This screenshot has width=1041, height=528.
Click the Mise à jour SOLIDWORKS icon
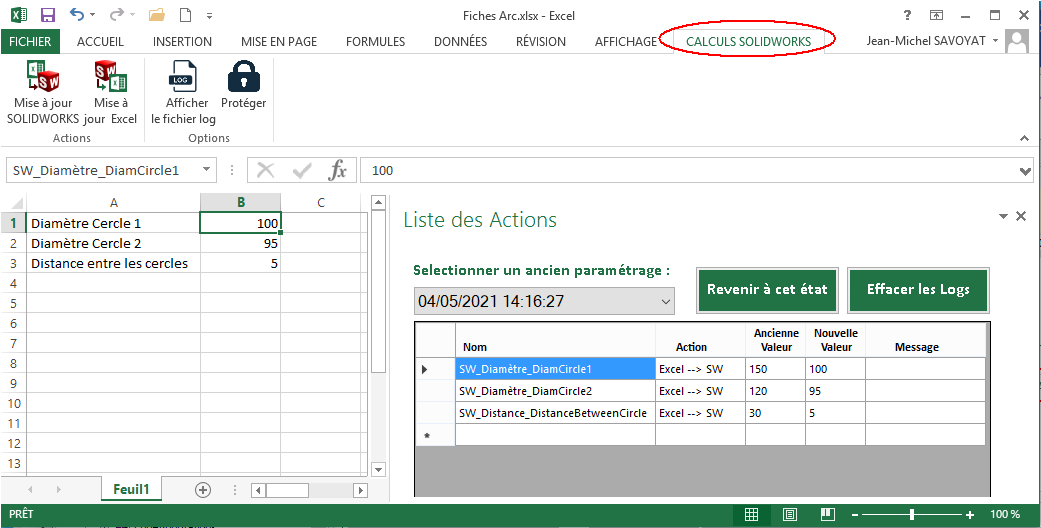coord(42,77)
